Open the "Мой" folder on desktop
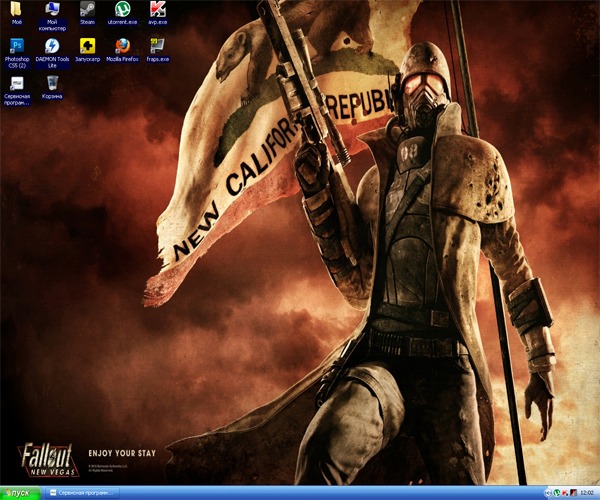600x500 pixels. coord(16,13)
